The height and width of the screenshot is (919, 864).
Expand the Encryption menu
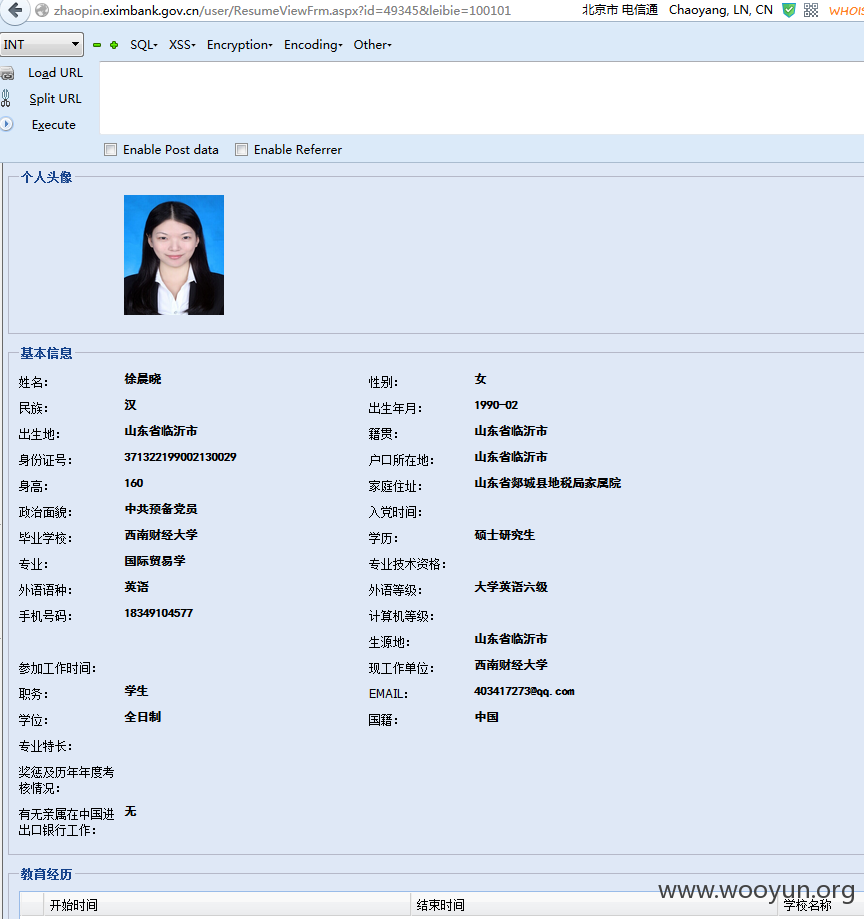(x=239, y=45)
